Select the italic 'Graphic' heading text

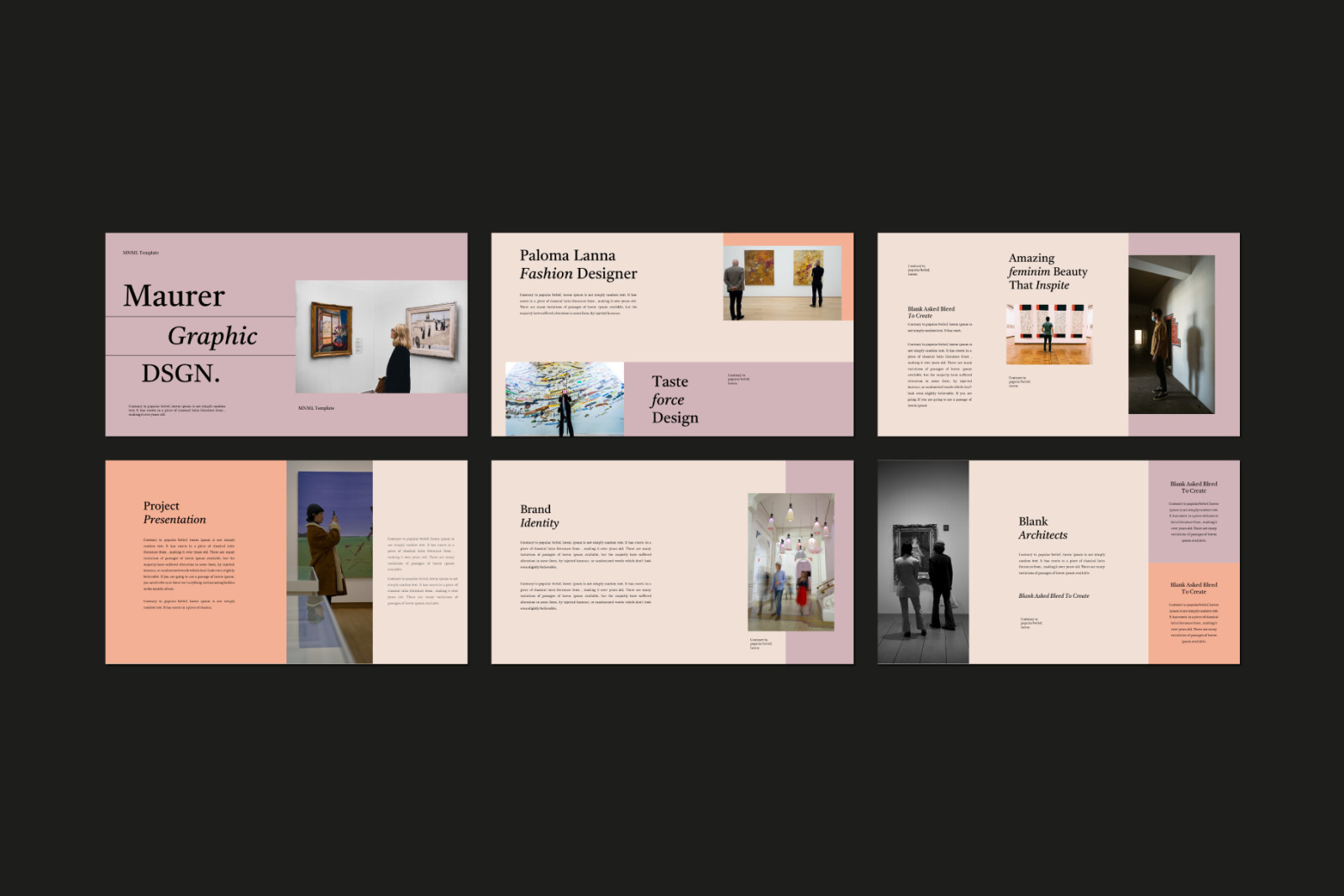[x=212, y=336]
